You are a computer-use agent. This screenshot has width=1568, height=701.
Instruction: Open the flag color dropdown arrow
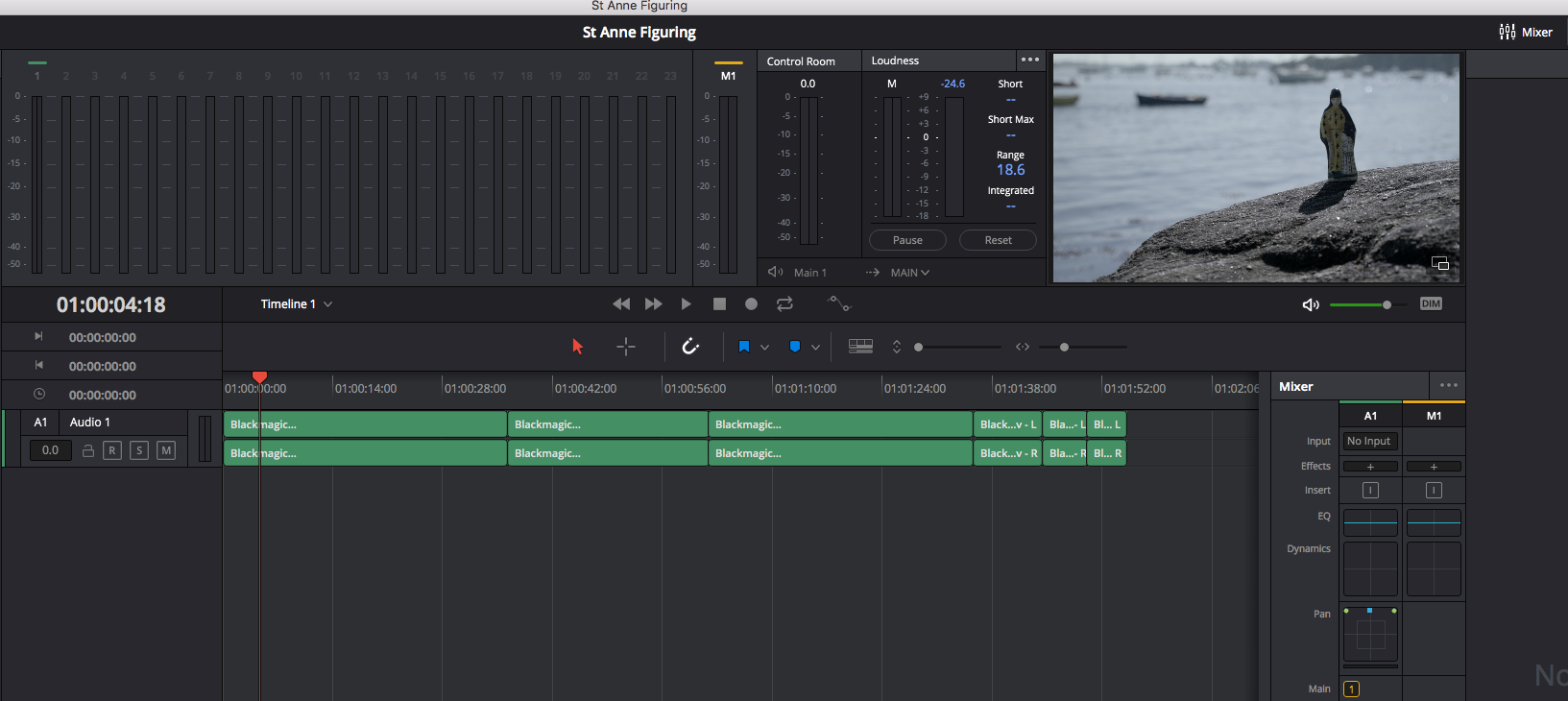click(x=764, y=348)
